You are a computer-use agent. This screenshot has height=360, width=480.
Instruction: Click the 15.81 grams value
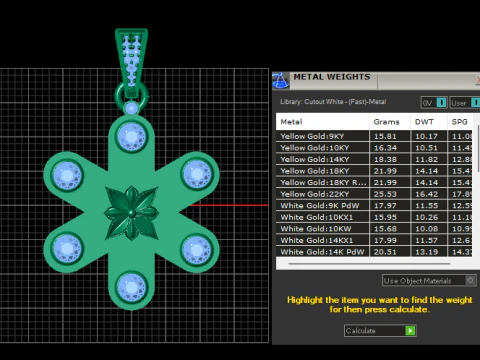click(x=385, y=136)
